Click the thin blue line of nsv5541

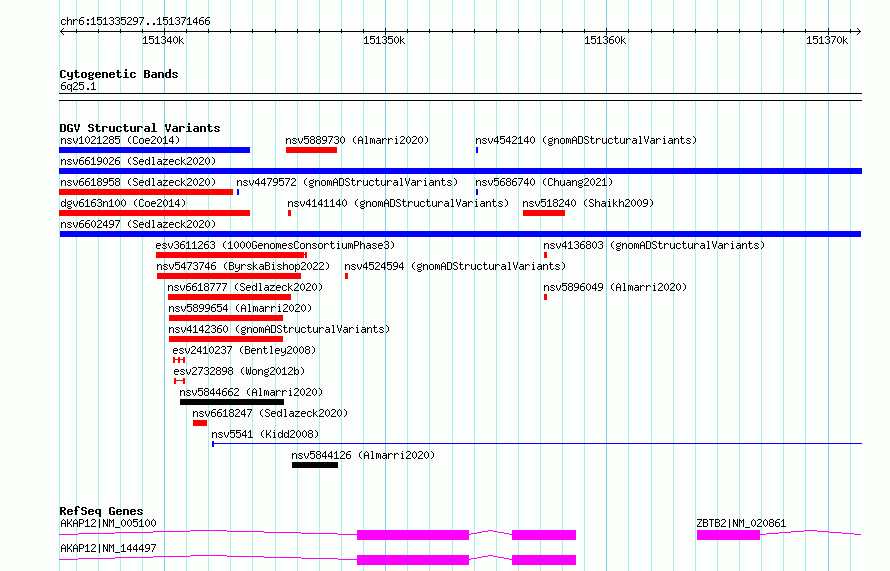pyautogui.click(x=537, y=443)
